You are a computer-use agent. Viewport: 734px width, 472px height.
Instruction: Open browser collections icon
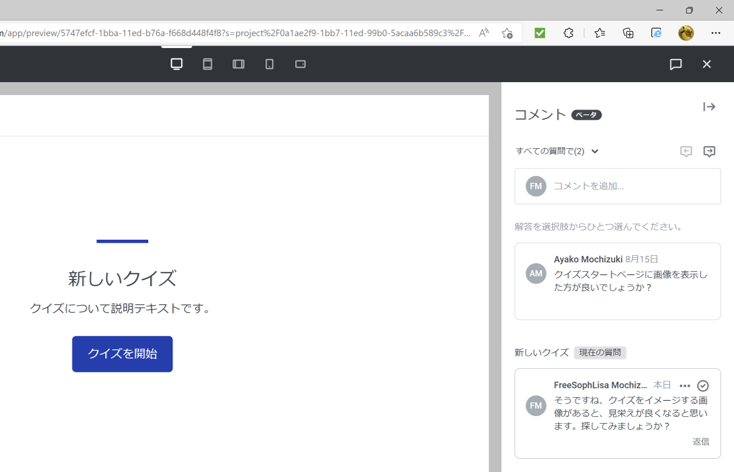[x=628, y=33]
